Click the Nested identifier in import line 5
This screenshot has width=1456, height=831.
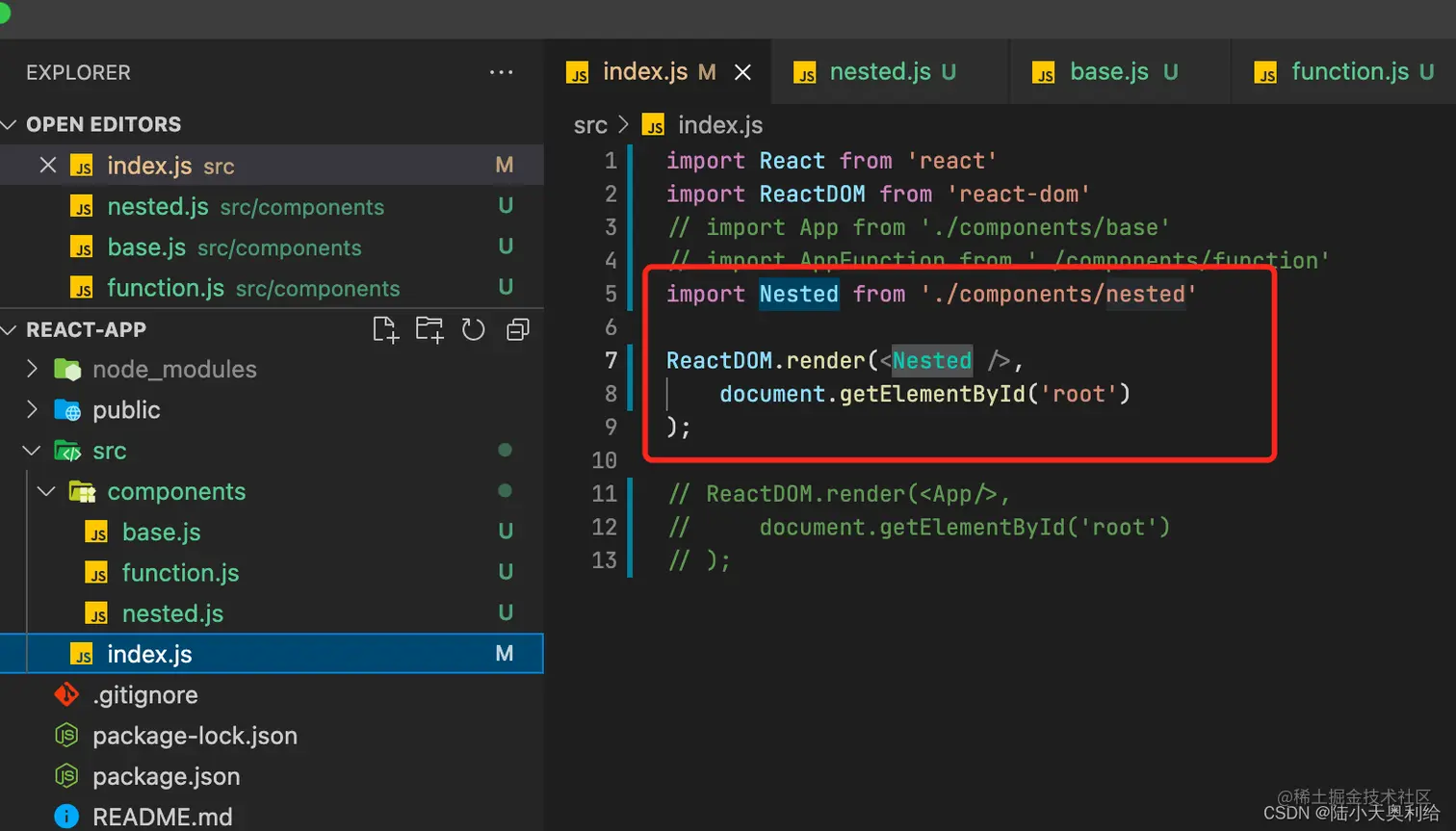(x=798, y=294)
